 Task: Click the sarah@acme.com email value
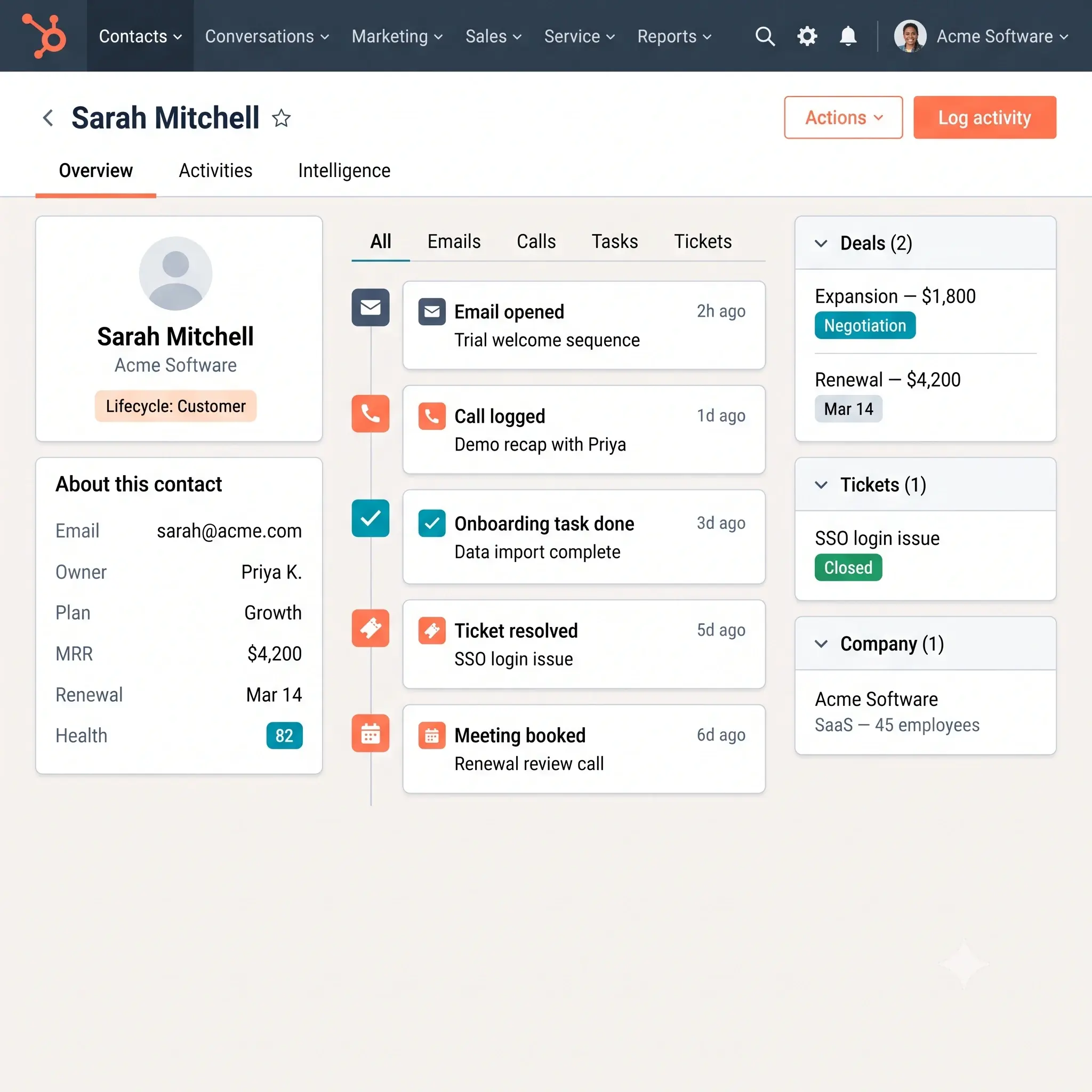229,531
